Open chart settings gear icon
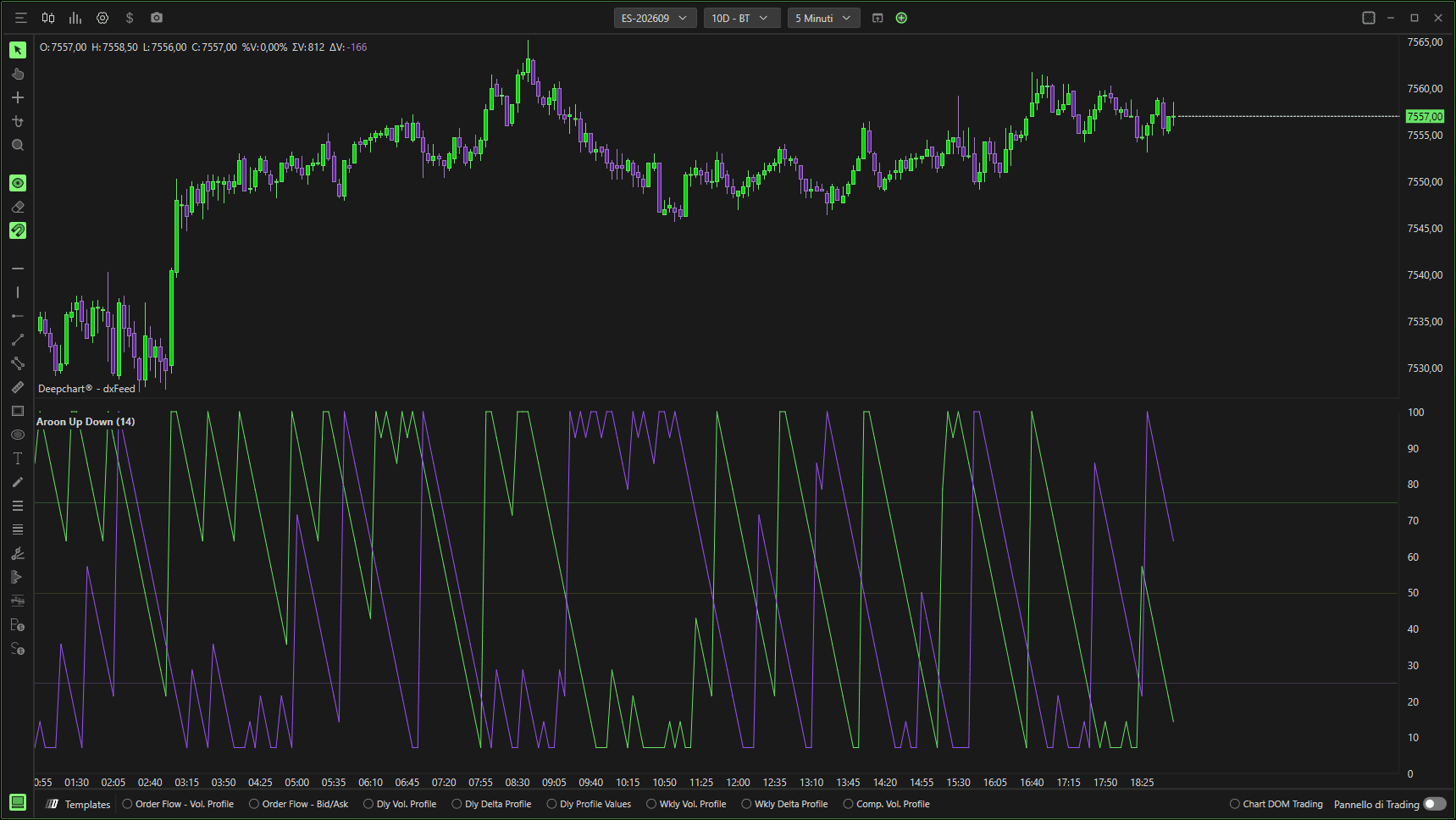Screen dimensions: 1456x820 [x=102, y=18]
